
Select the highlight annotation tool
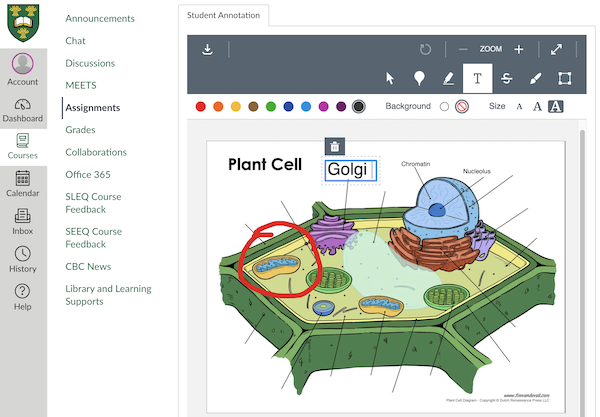(448, 79)
